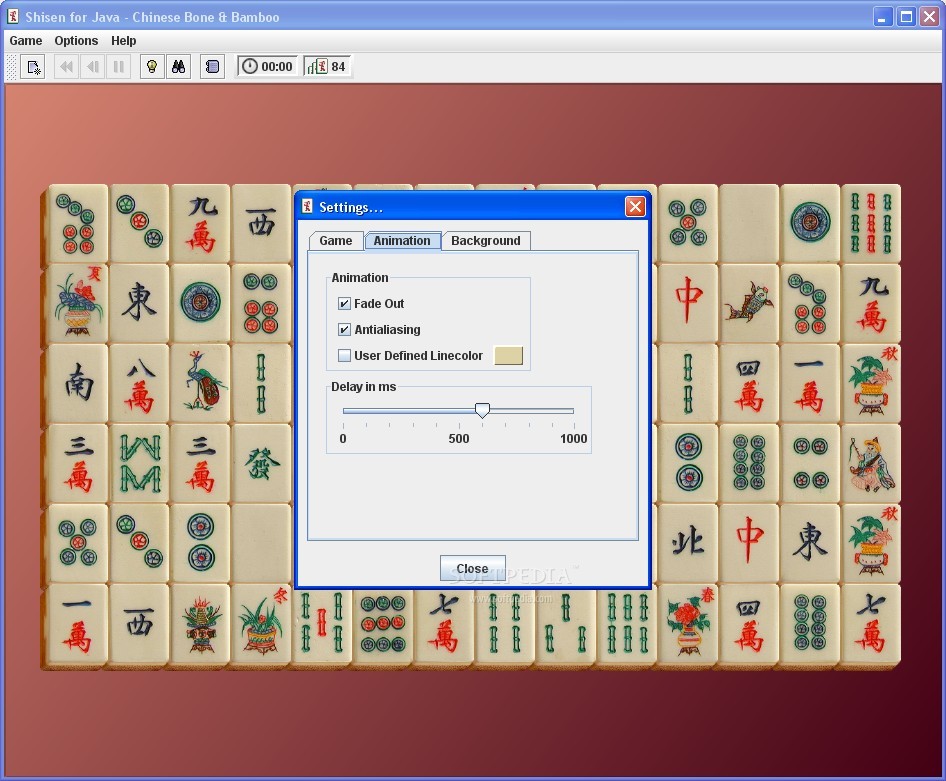Select the nine circles tile

pyautogui.click(x=383, y=624)
